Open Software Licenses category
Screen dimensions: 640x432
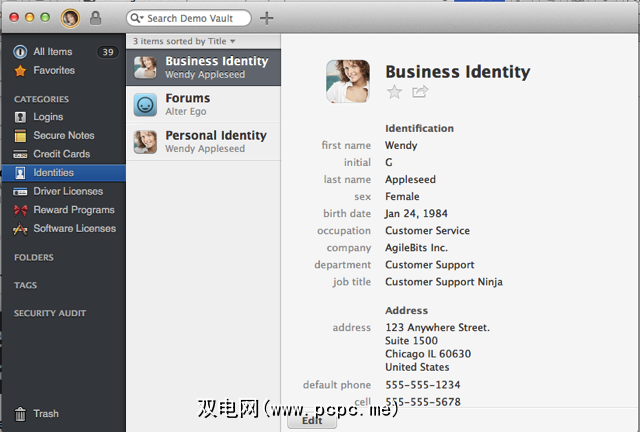point(74,228)
